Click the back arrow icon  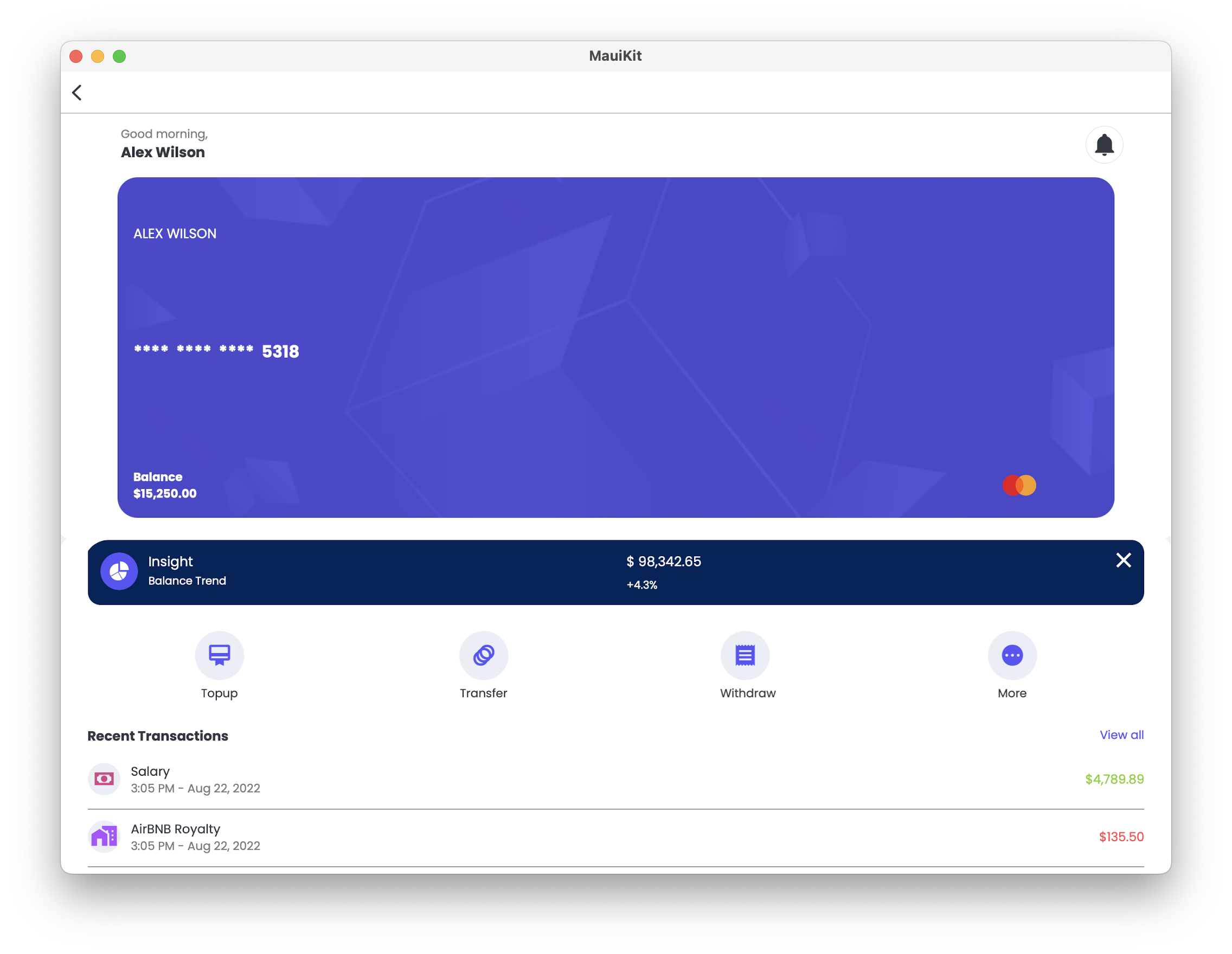coord(78,93)
